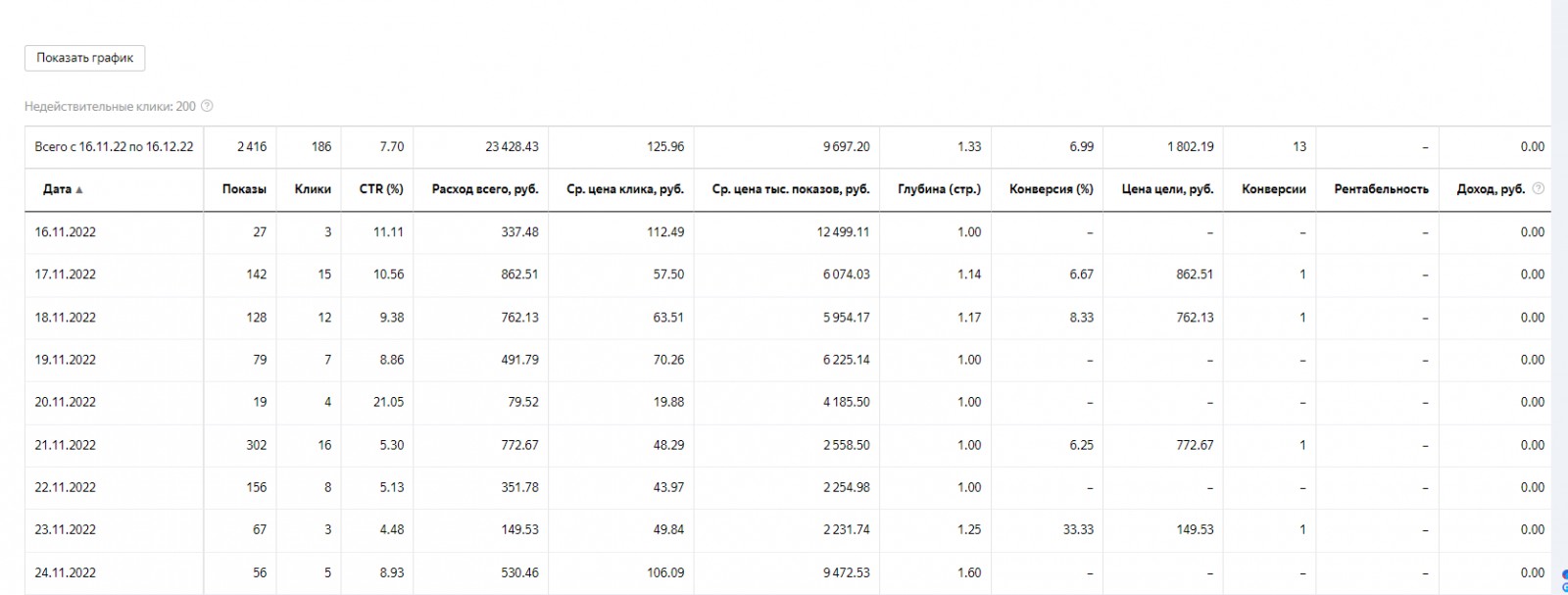Sort by Конверсия (%) column header
This screenshot has width=1568, height=595.
1051,189
